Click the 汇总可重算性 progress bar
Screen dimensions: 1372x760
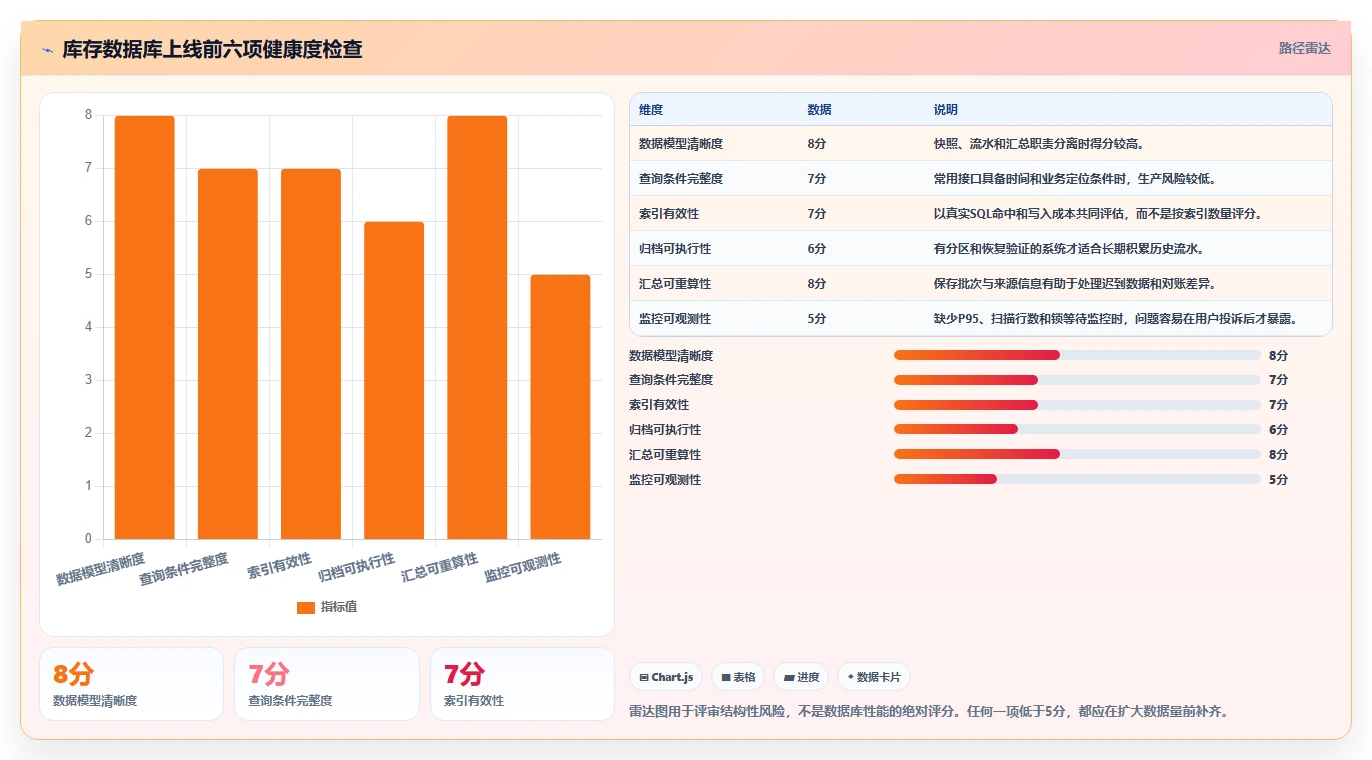coord(1077,455)
